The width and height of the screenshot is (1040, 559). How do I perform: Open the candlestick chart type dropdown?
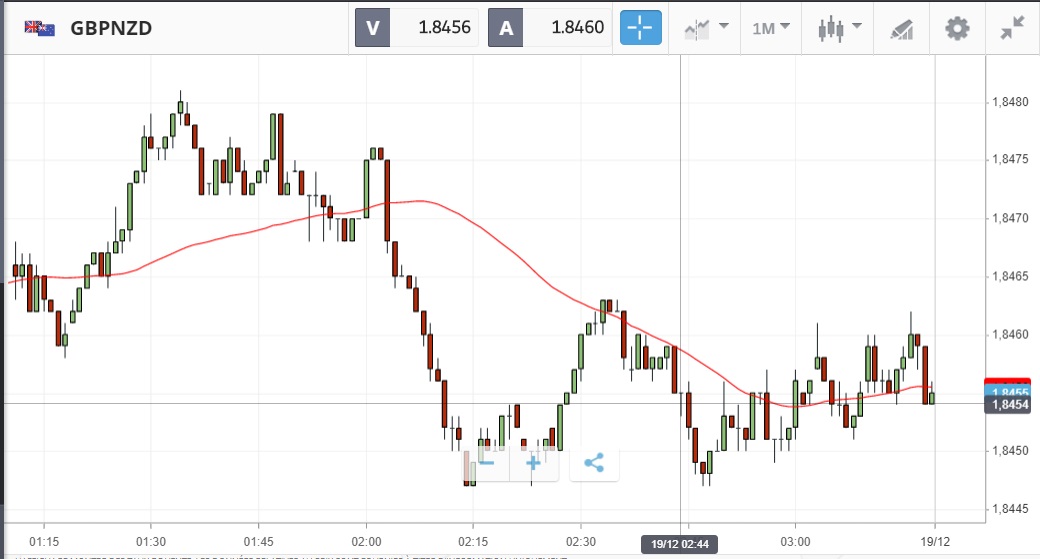[x=838, y=28]
